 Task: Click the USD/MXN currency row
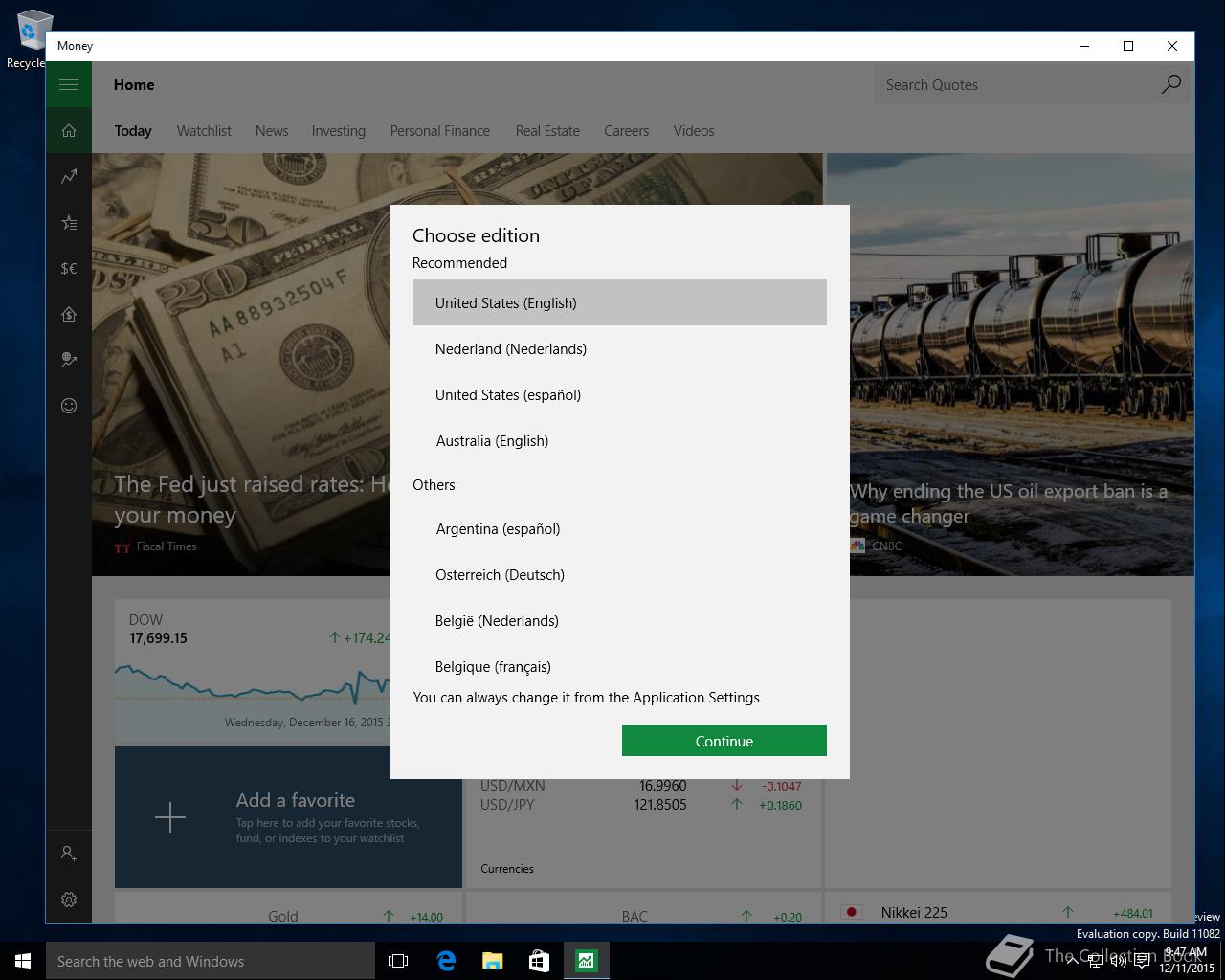(641, 785)
